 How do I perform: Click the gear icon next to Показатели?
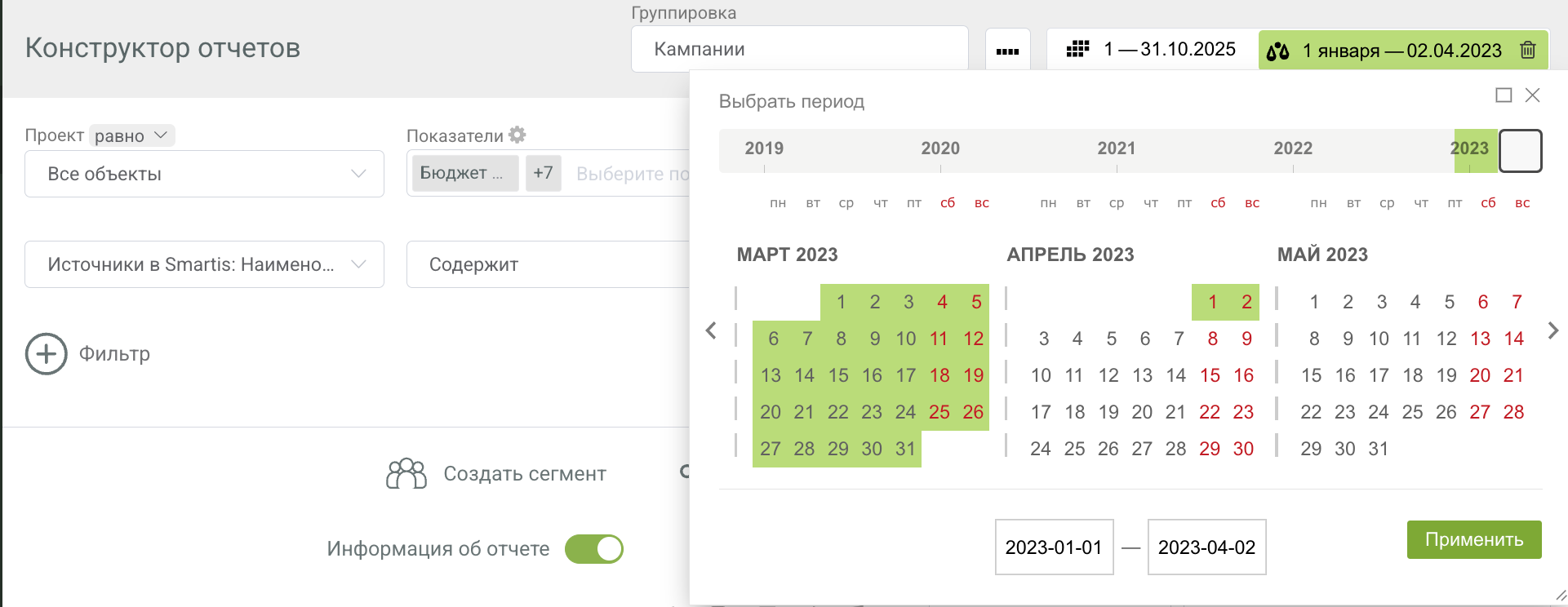[517, 135]
